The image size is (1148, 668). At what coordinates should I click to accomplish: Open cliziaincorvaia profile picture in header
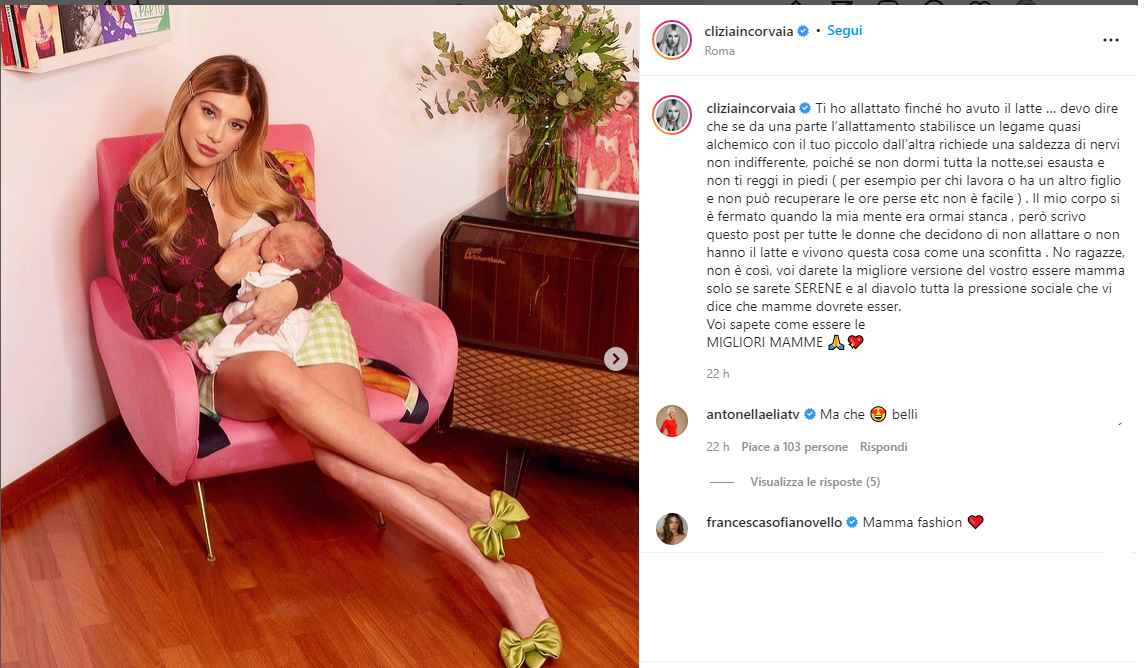pos(671,40)
